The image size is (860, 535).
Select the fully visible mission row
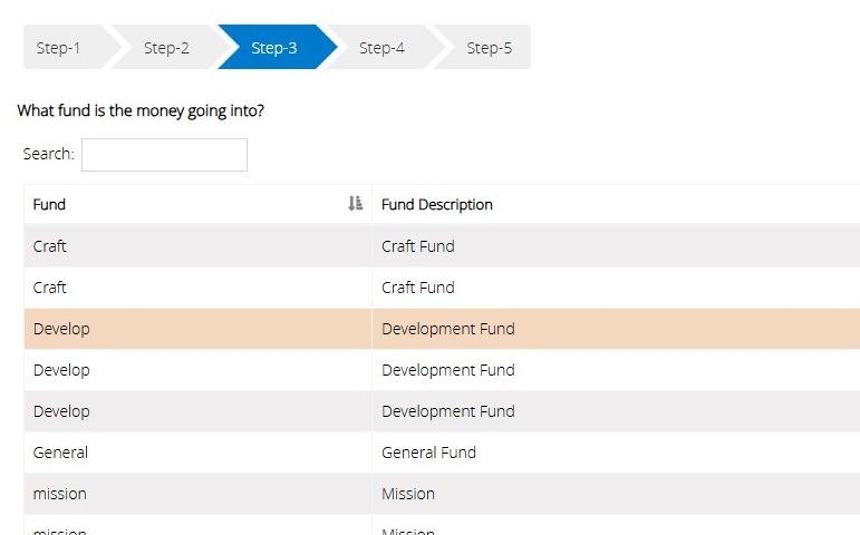[x=60, y=493]
